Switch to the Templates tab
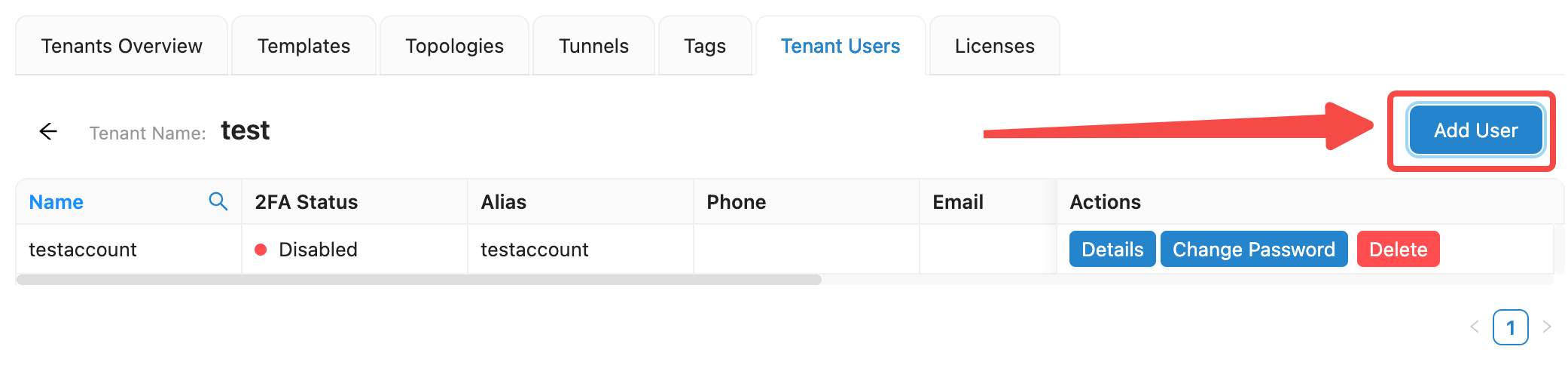Viewport: 1568px width, 374px height. coord(304,46)
